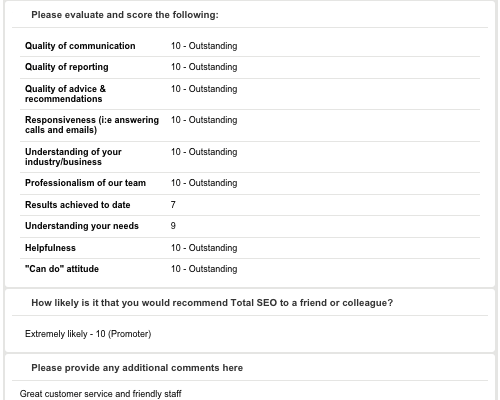This screenshot has width=500, height=400.
Task: Click 'Professionalism of our team' label
Action: [85, 183]
